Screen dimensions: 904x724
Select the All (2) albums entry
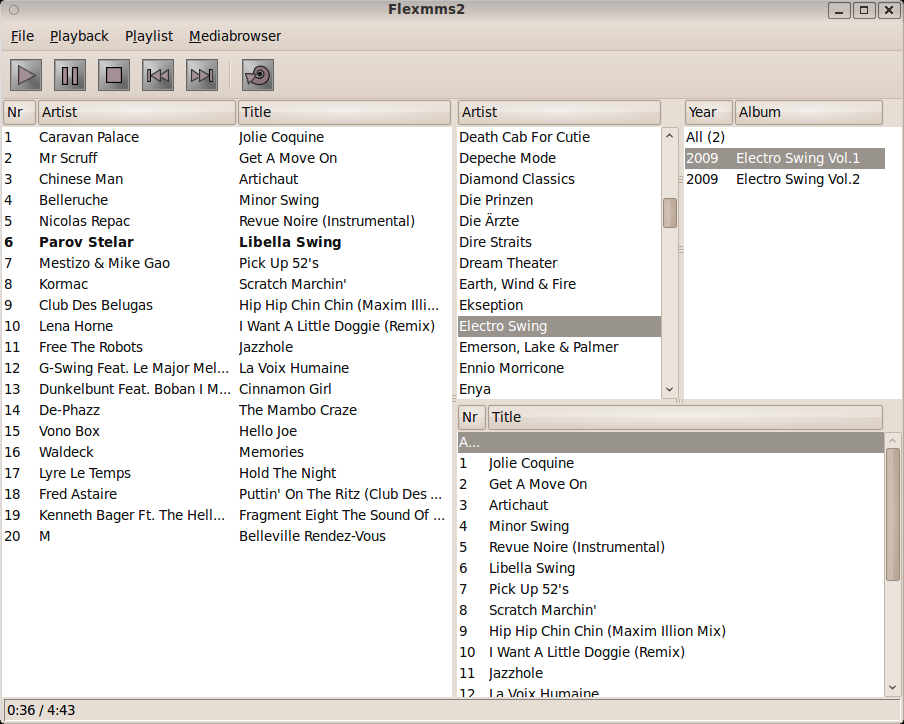pyautogui.click(x=785, y=137)
